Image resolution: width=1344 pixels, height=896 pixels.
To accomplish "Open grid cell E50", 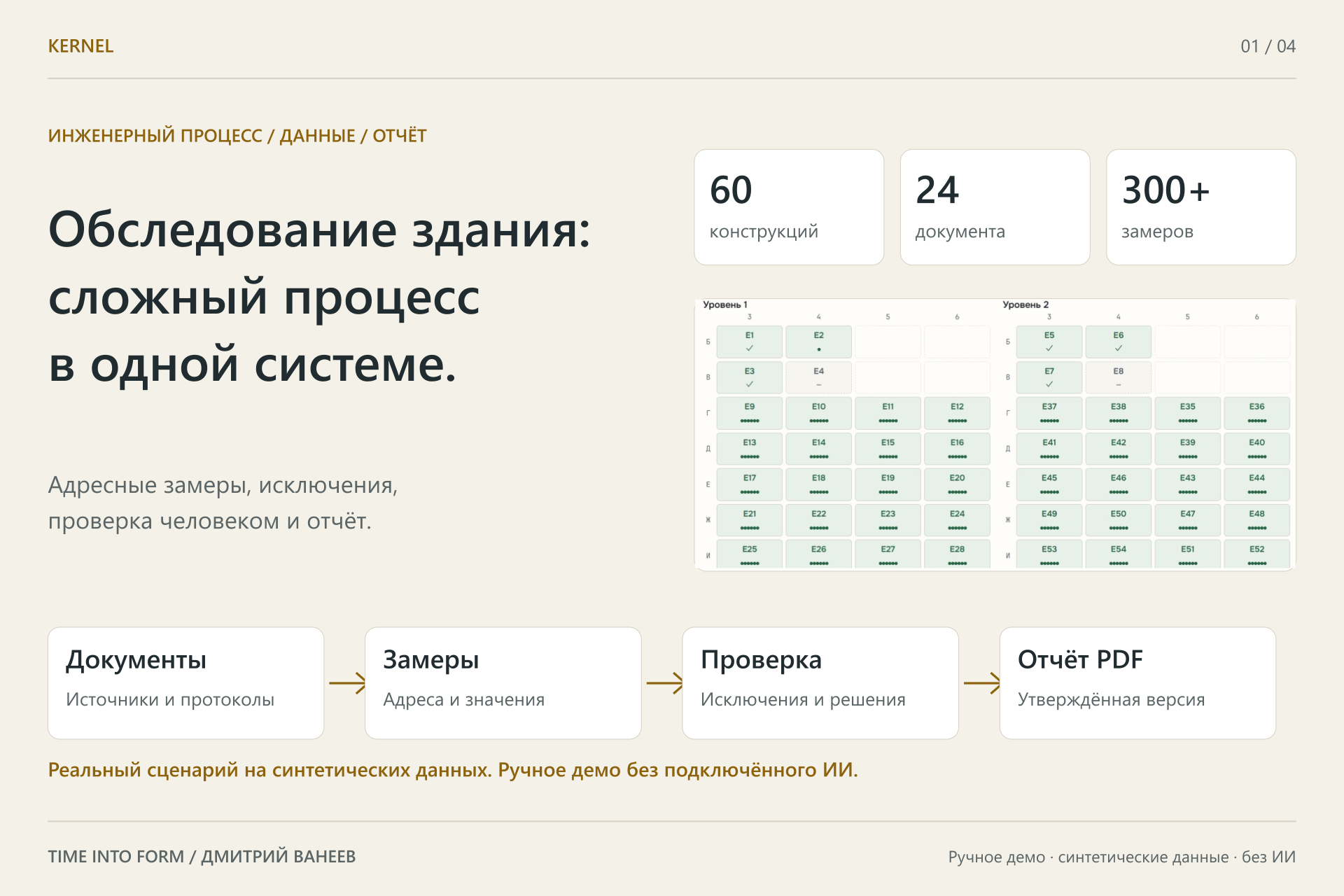I will click(1118, 520).
